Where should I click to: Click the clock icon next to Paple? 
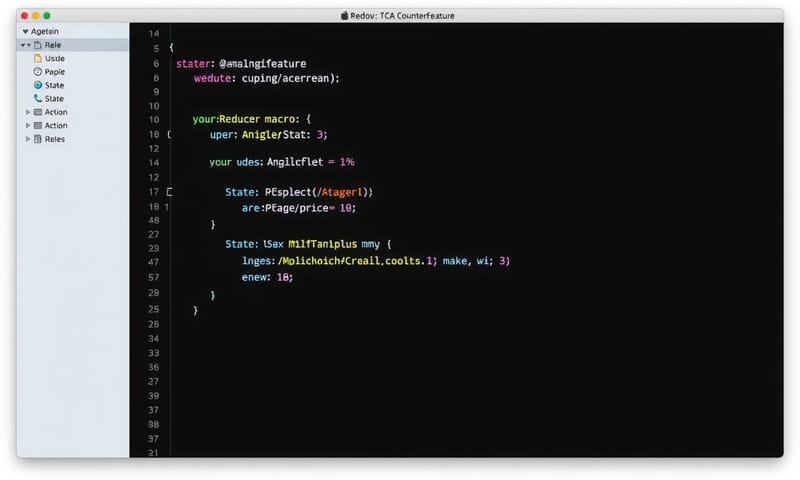[x=38, y=72]
